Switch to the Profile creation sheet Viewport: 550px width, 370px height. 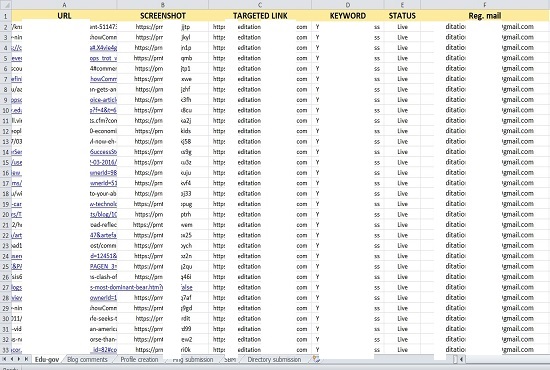point(139,359)
